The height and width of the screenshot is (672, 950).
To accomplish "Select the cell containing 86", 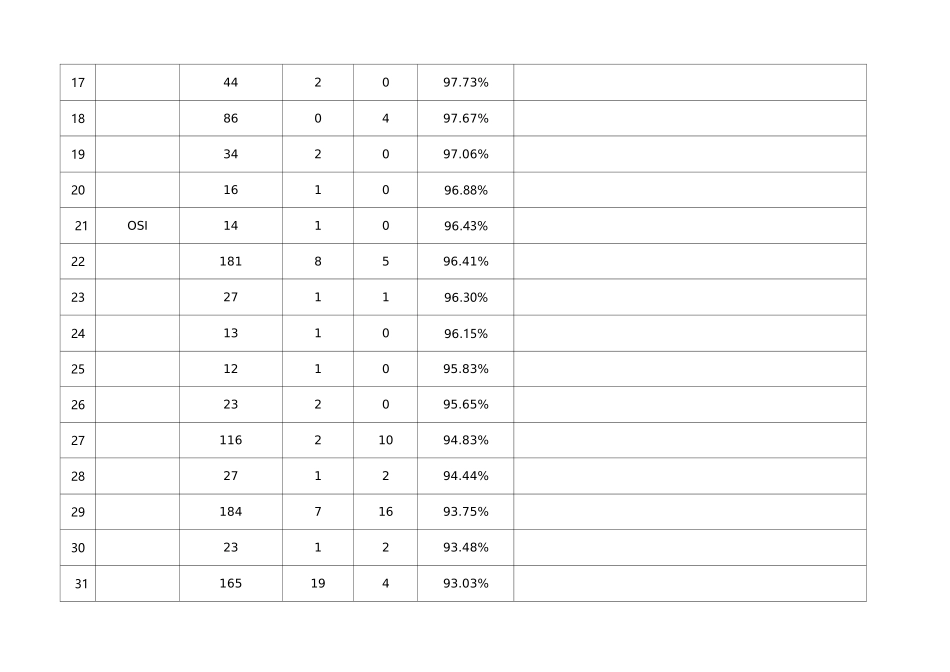I will click(x=230, y=119).
